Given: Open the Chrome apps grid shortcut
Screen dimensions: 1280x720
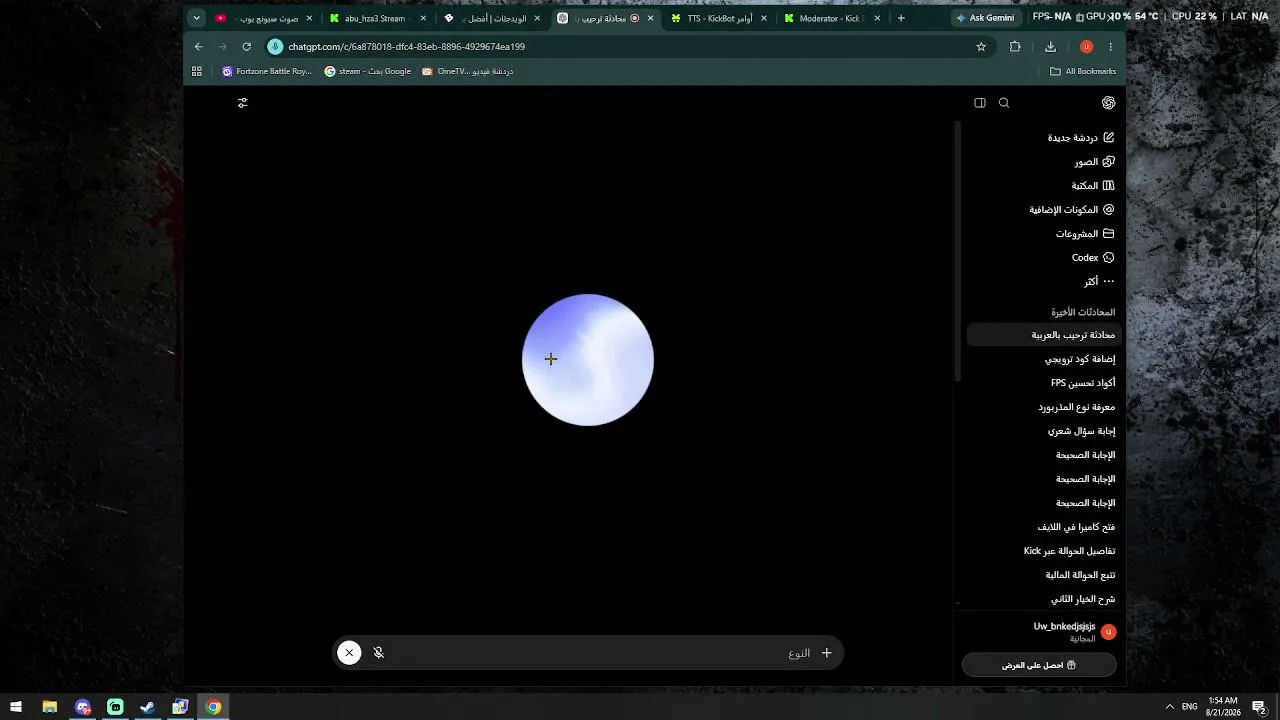Looking at the screenshot, I should coord(197,71).
